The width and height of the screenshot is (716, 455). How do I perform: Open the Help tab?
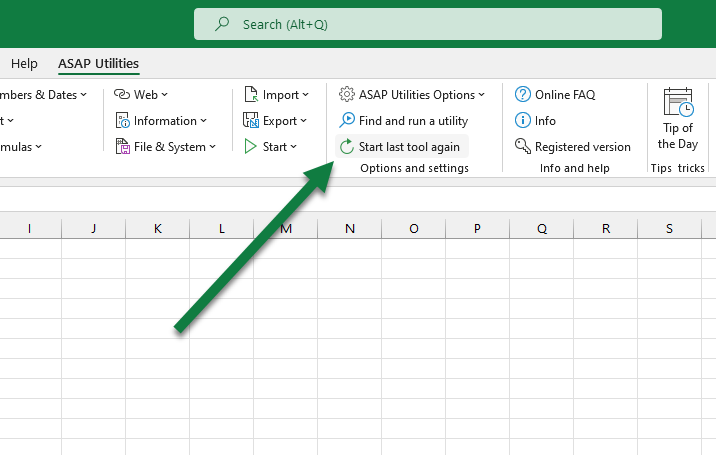(x=24, y=63)
